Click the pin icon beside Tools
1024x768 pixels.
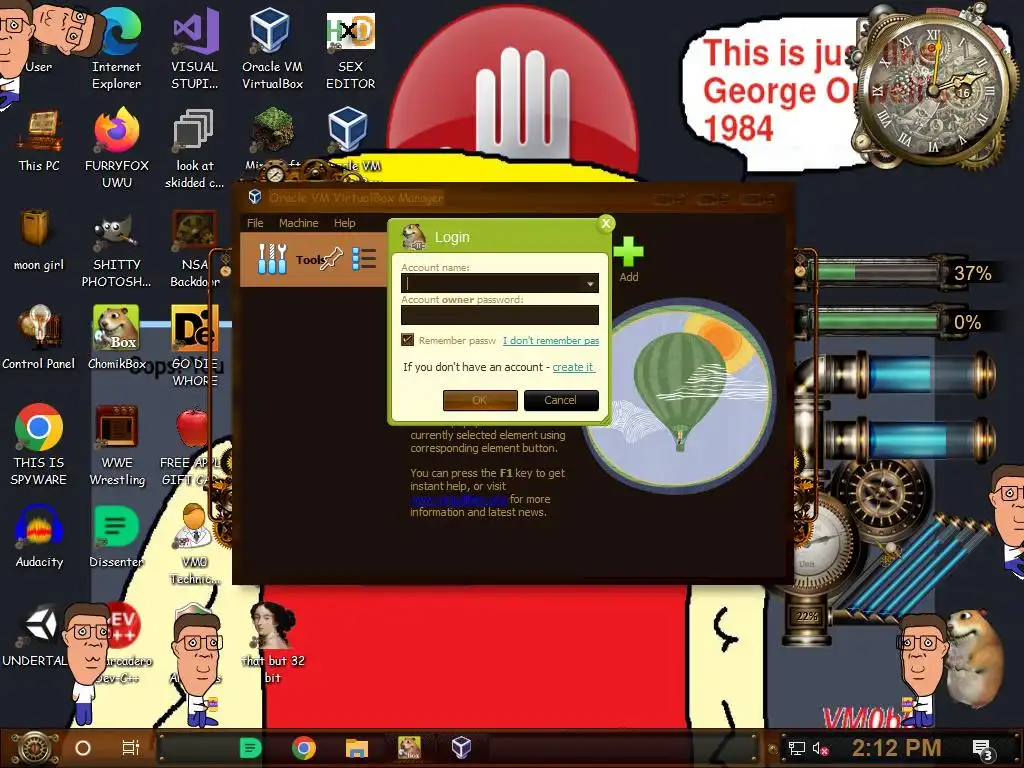coord(332,259)
